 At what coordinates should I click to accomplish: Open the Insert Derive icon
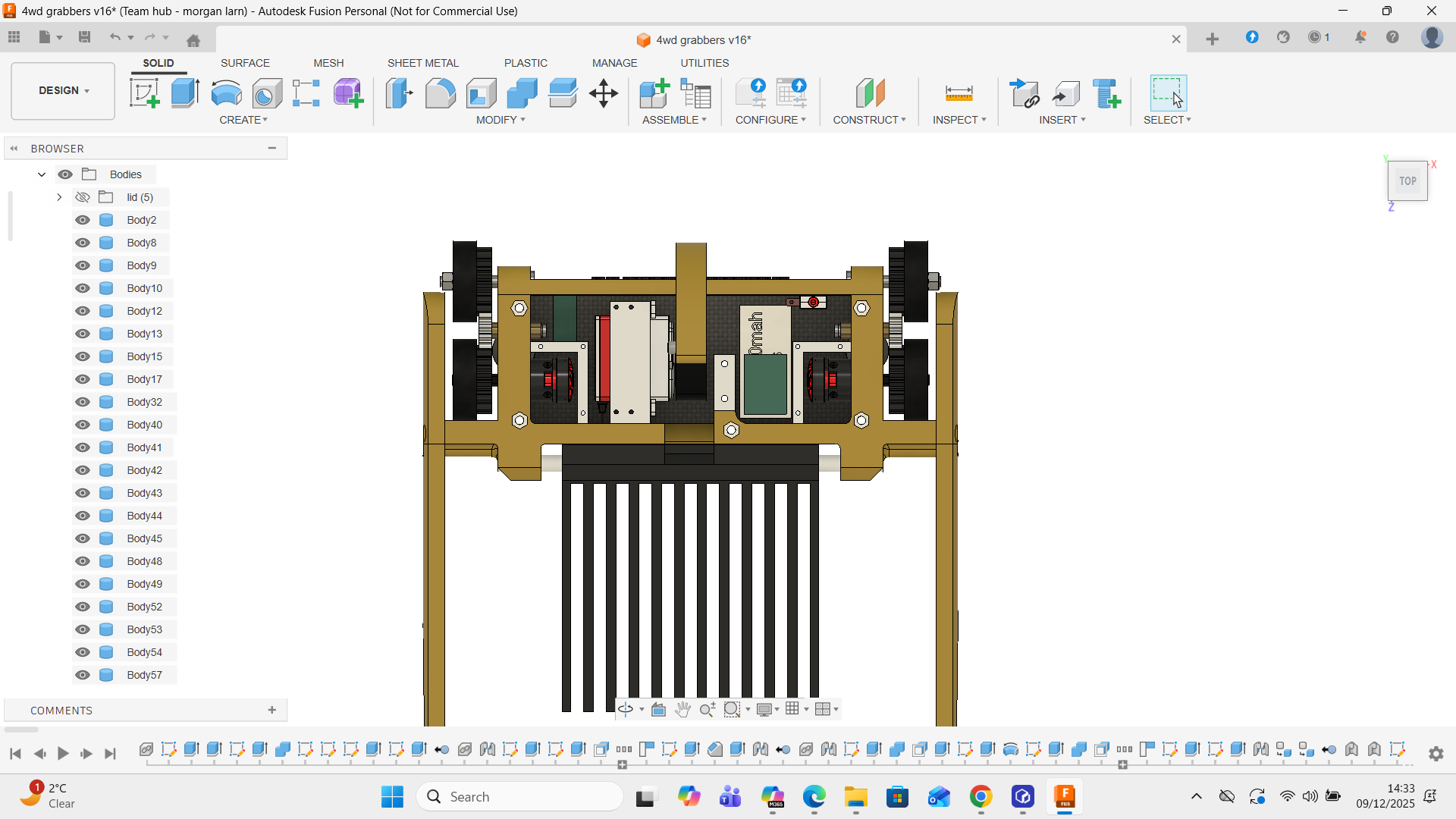point(1025,93)
